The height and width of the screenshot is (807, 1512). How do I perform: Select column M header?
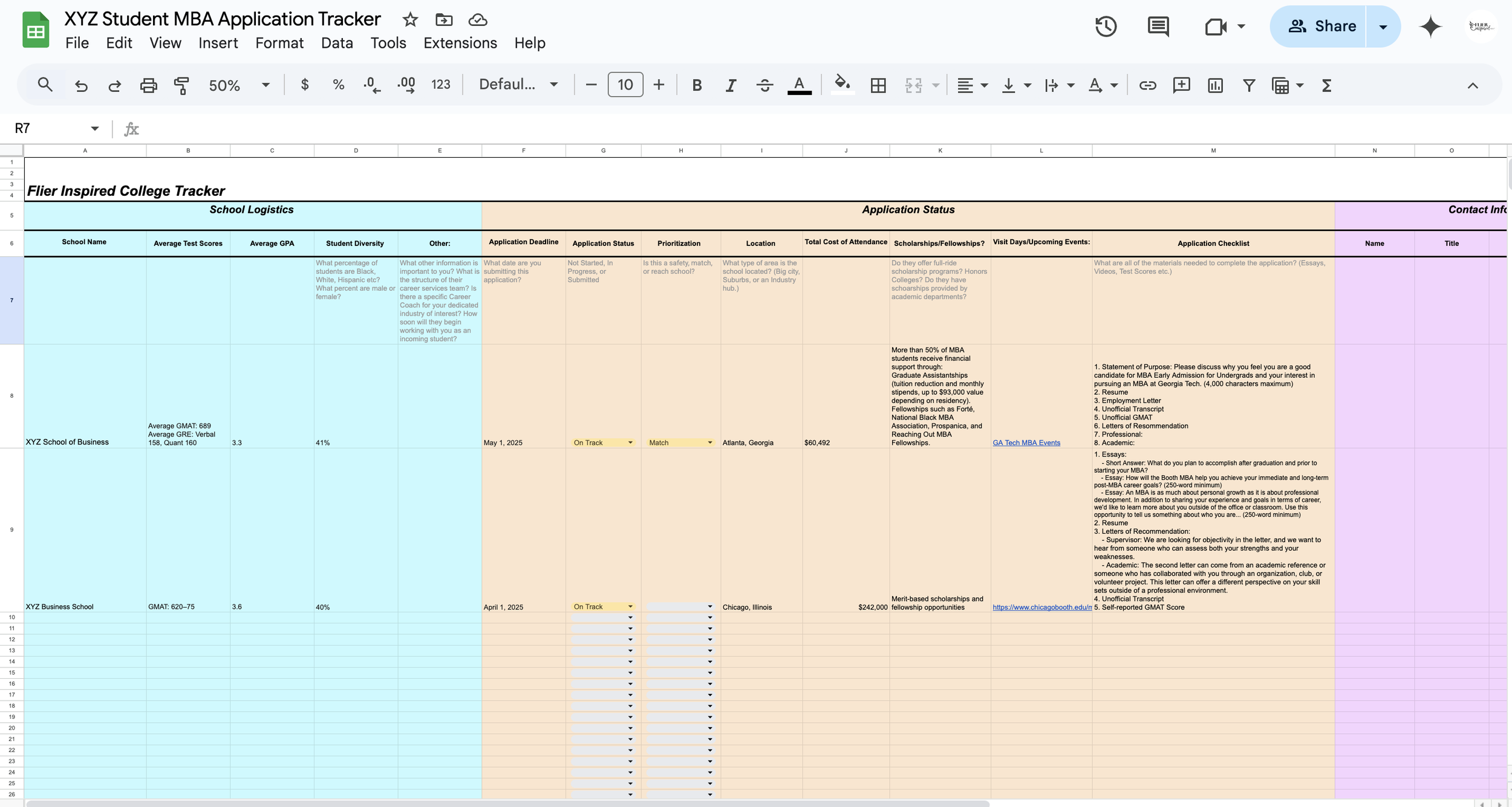[1213, 151]
